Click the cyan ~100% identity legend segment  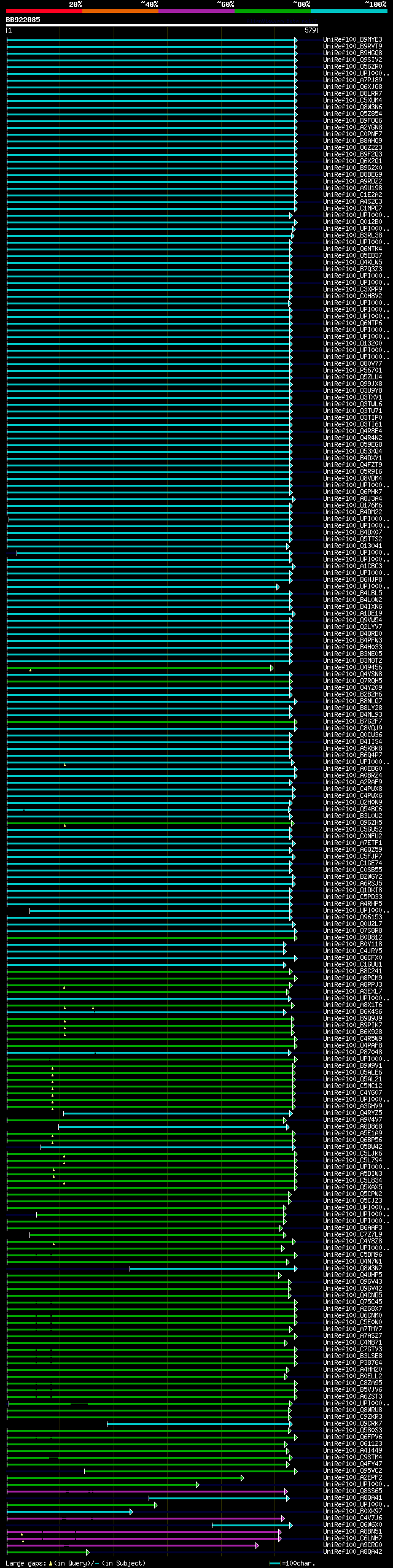[349, 11]
